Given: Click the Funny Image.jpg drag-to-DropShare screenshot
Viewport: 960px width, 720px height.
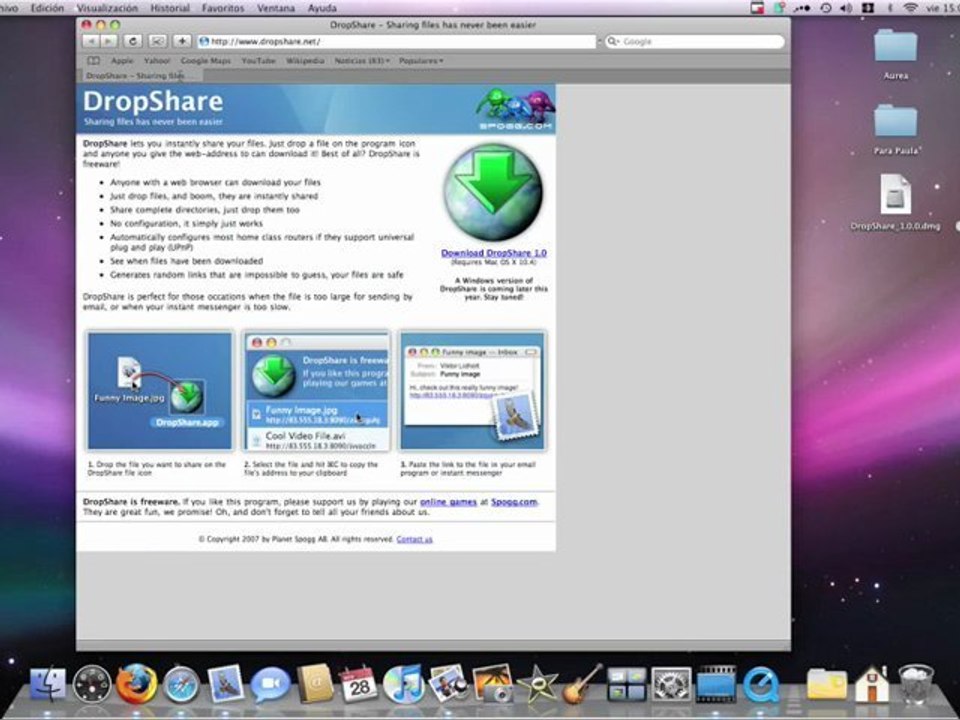Looking at the screenshot, I should [x=160, y=391].
